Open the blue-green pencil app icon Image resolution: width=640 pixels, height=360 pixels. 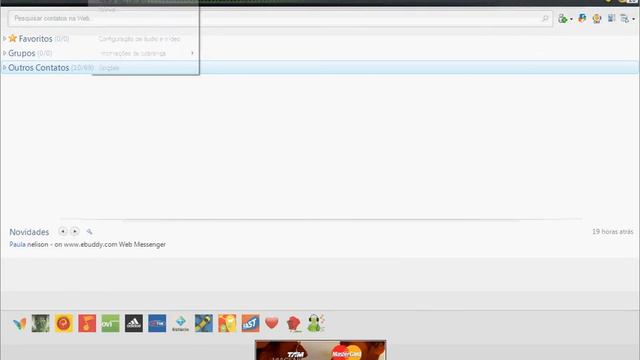(204, 323)
